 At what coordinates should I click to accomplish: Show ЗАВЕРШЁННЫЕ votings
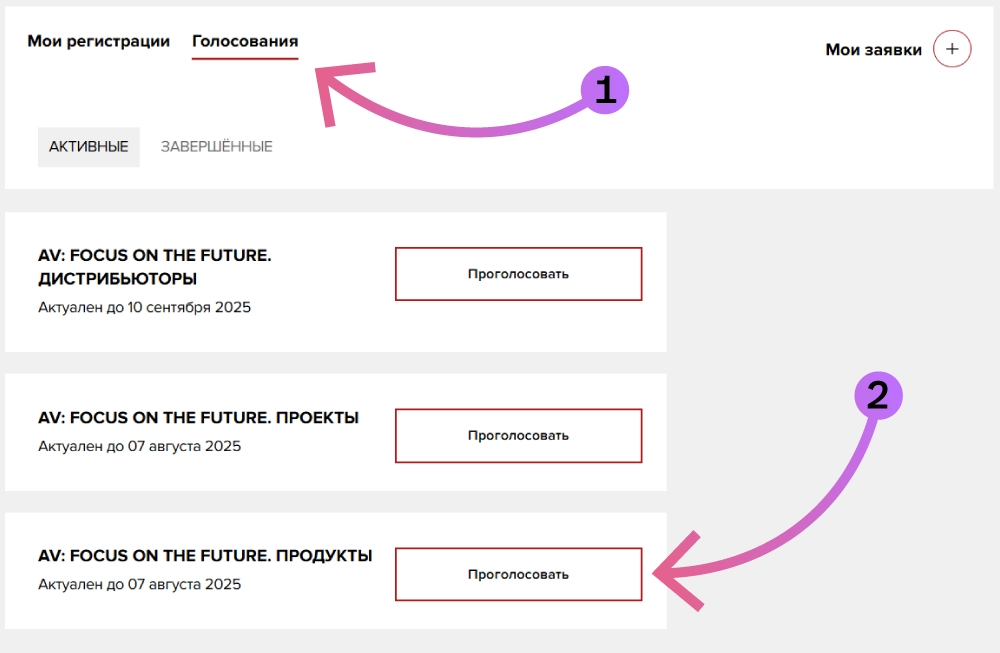216,147
